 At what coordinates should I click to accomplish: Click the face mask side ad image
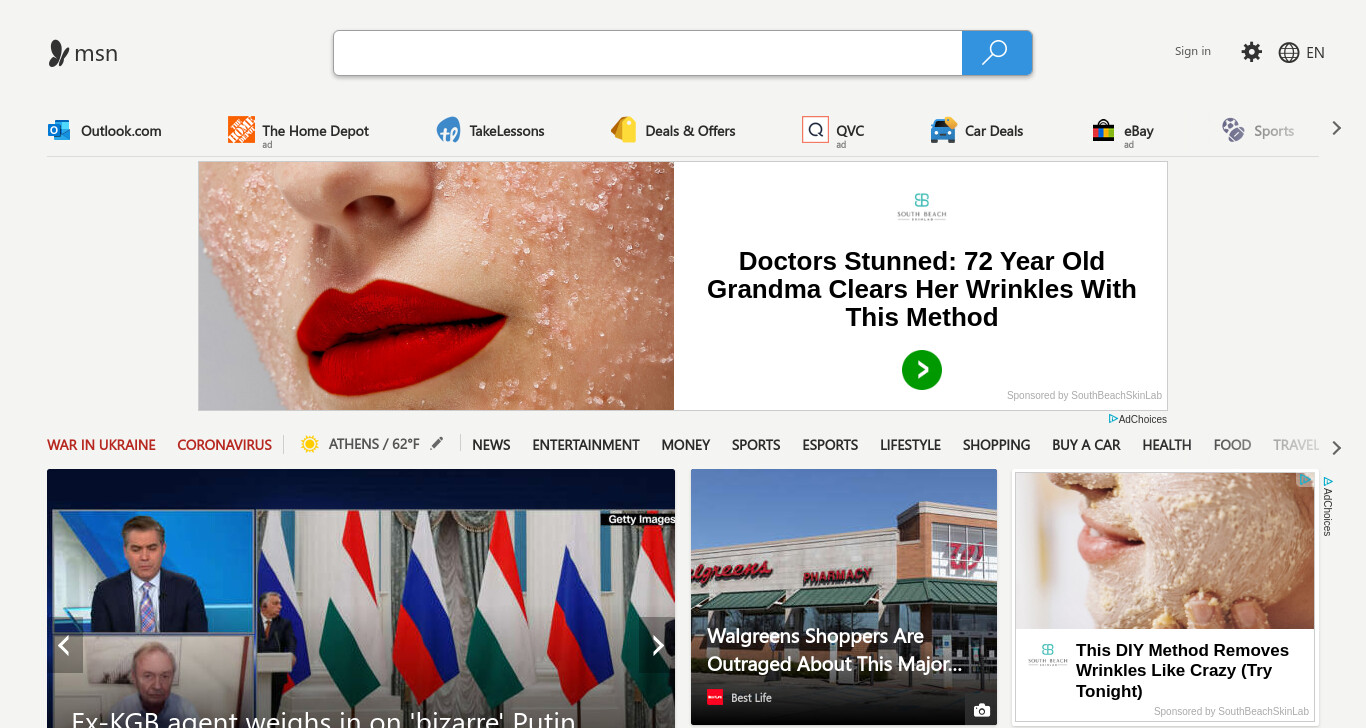(x=1165, y=550)
